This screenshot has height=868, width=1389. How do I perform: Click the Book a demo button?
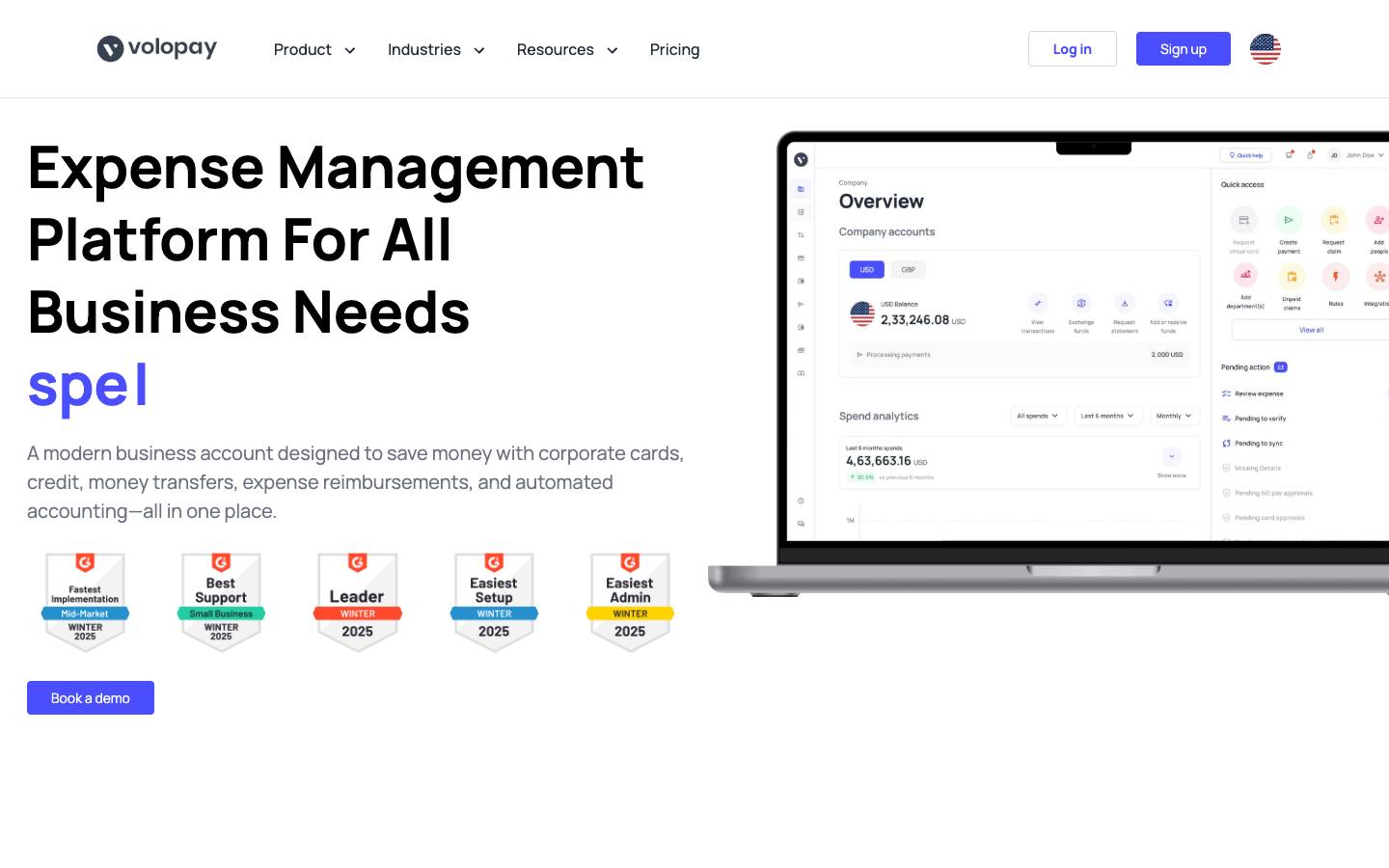(91, 697)
